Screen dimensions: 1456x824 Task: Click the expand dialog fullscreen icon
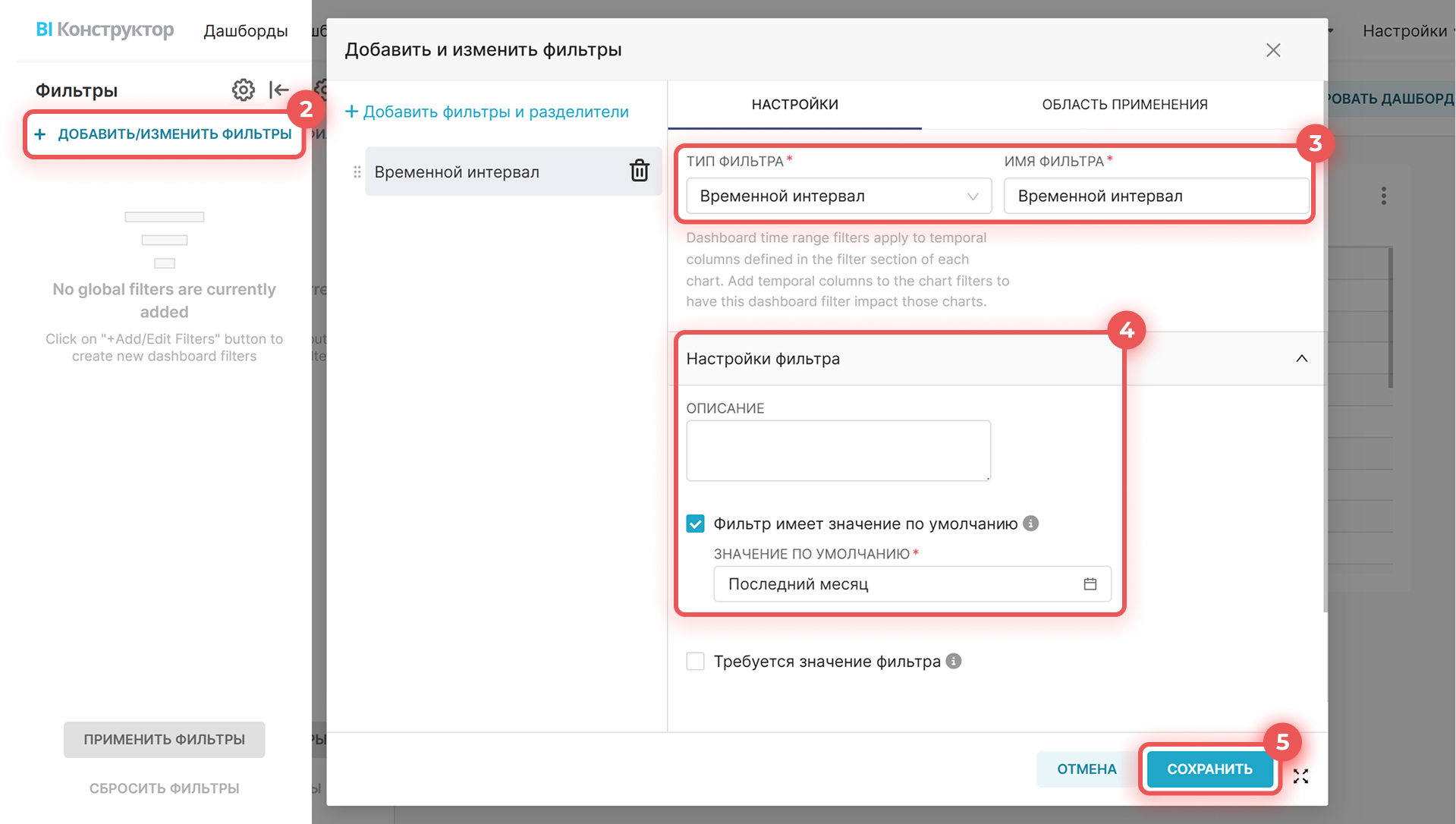tap(1300, 776)
